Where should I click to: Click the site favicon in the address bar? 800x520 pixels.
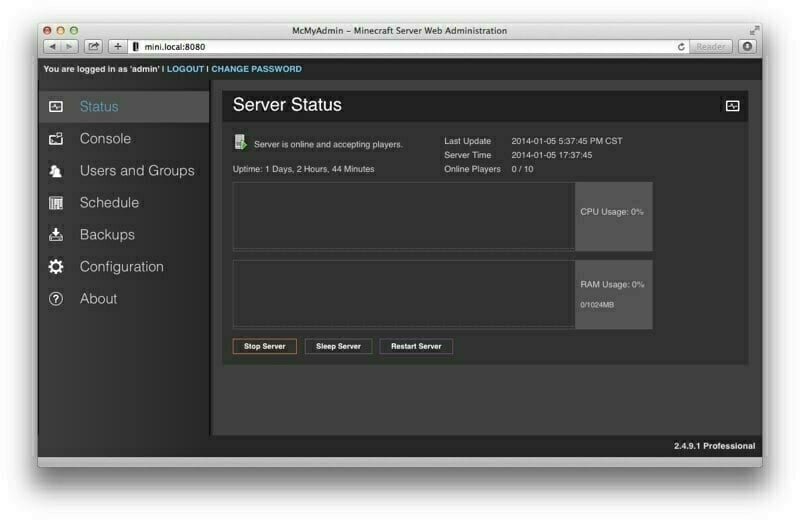pyautogui.click(x=136, y=47)
